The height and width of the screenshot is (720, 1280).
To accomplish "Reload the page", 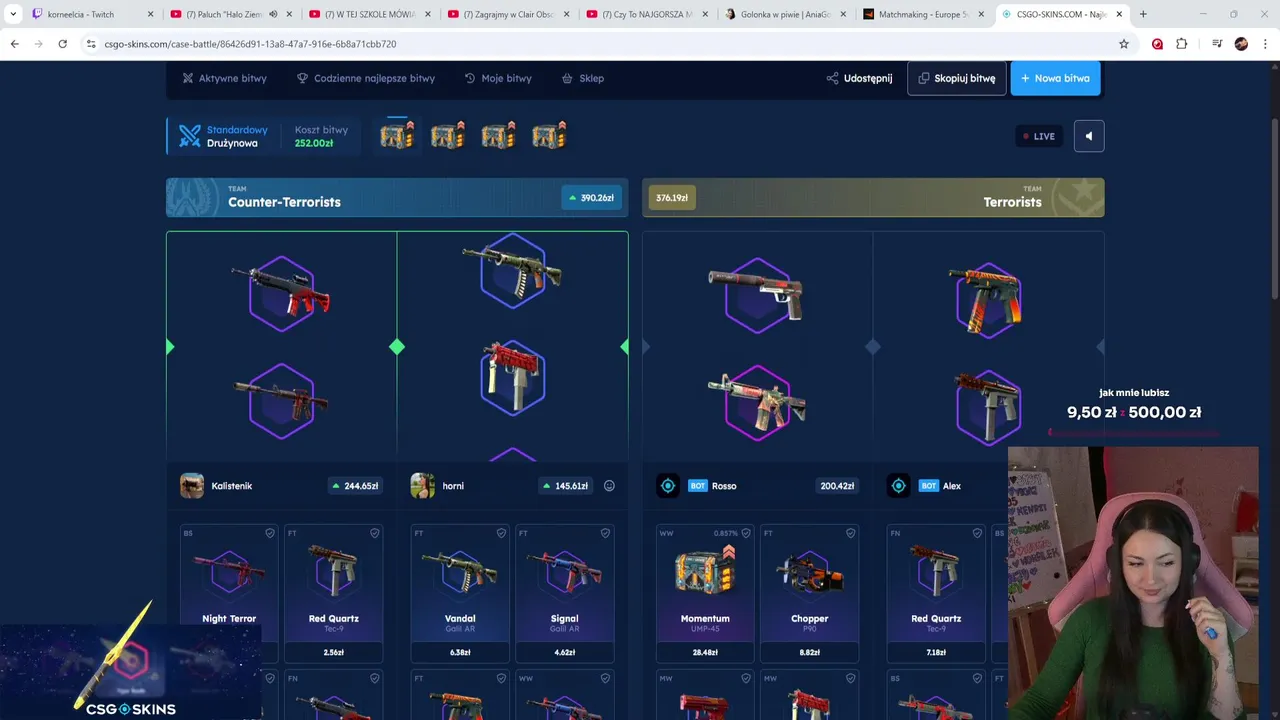I will point(62,44).
